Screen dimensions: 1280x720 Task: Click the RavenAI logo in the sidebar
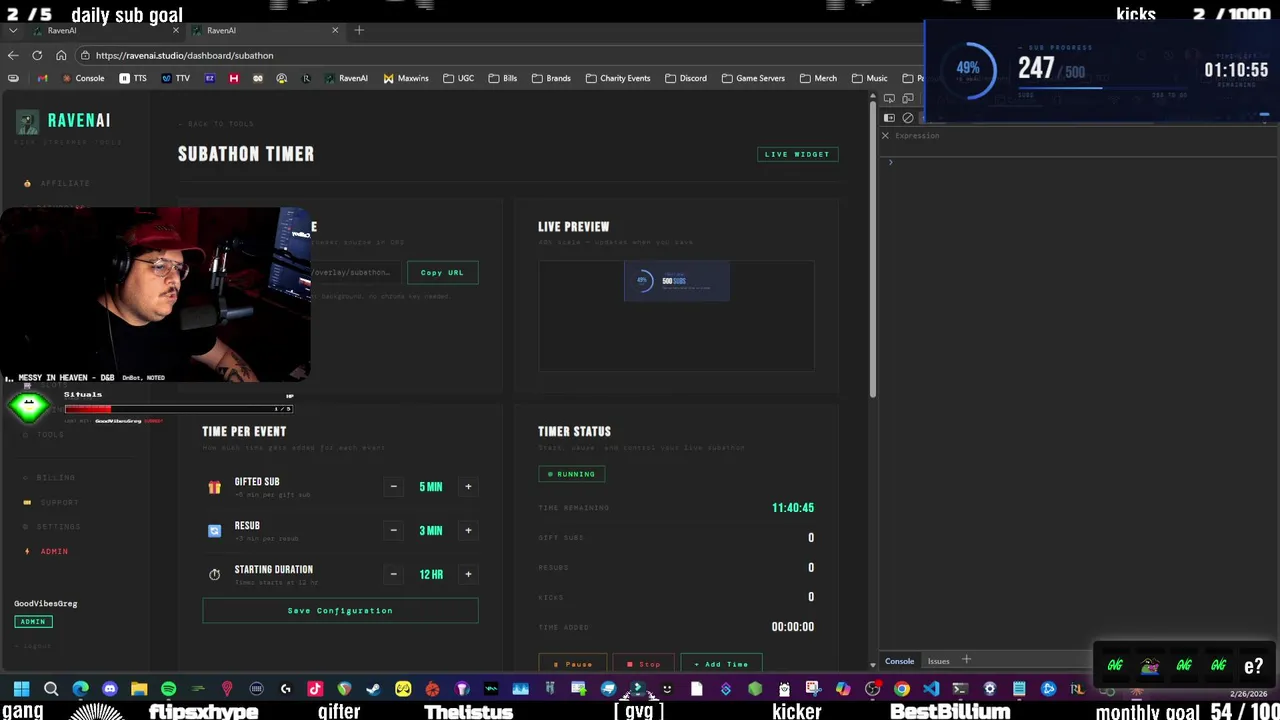coord(64,121)
